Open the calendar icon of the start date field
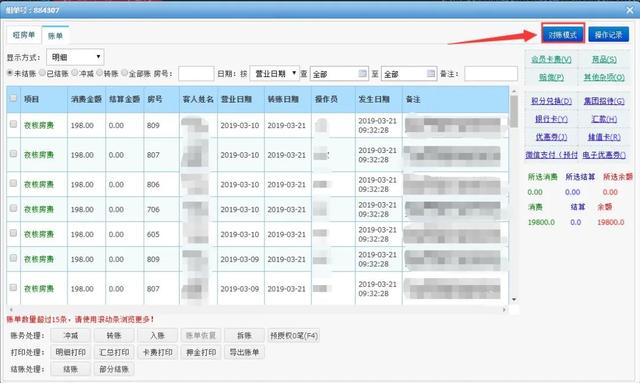Viewport: 640px width, 383px height. 362,73
